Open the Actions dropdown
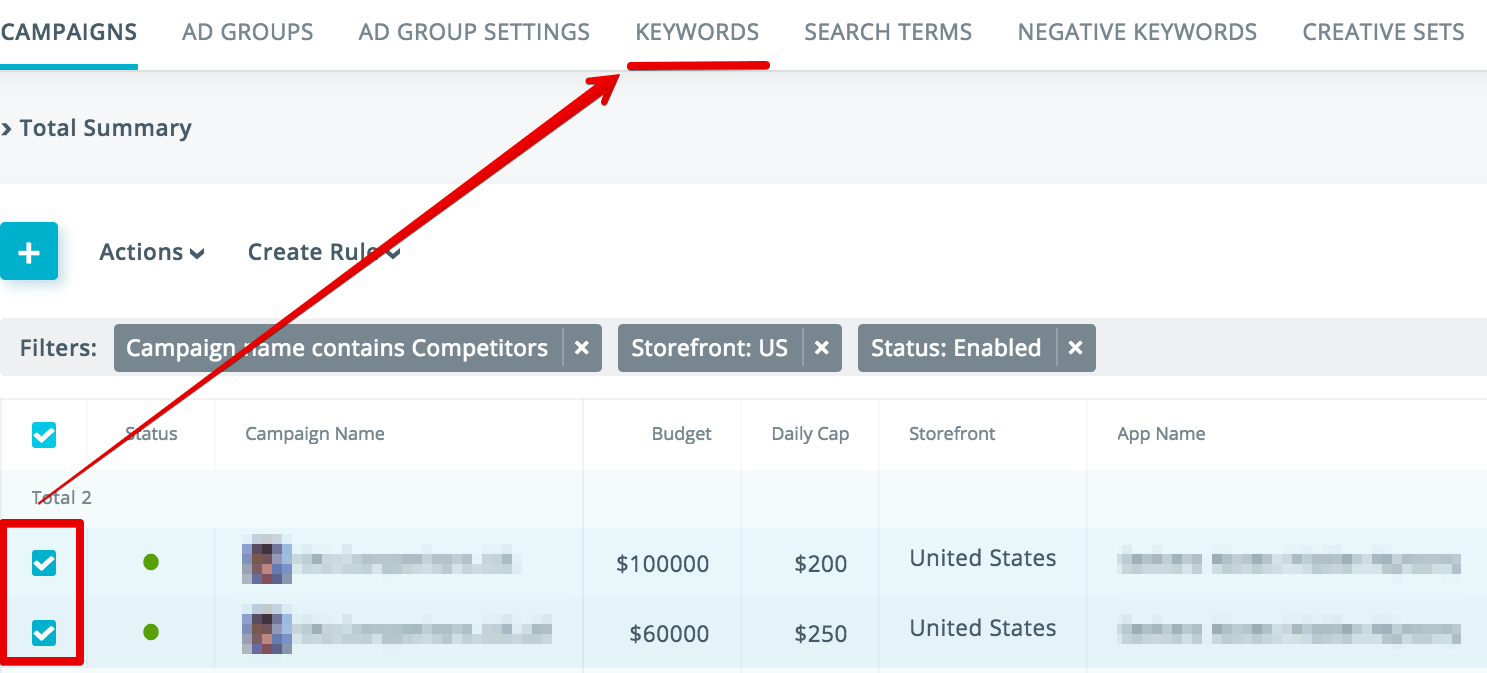Viewport: 1487px width, 673px height. [152, 251]
